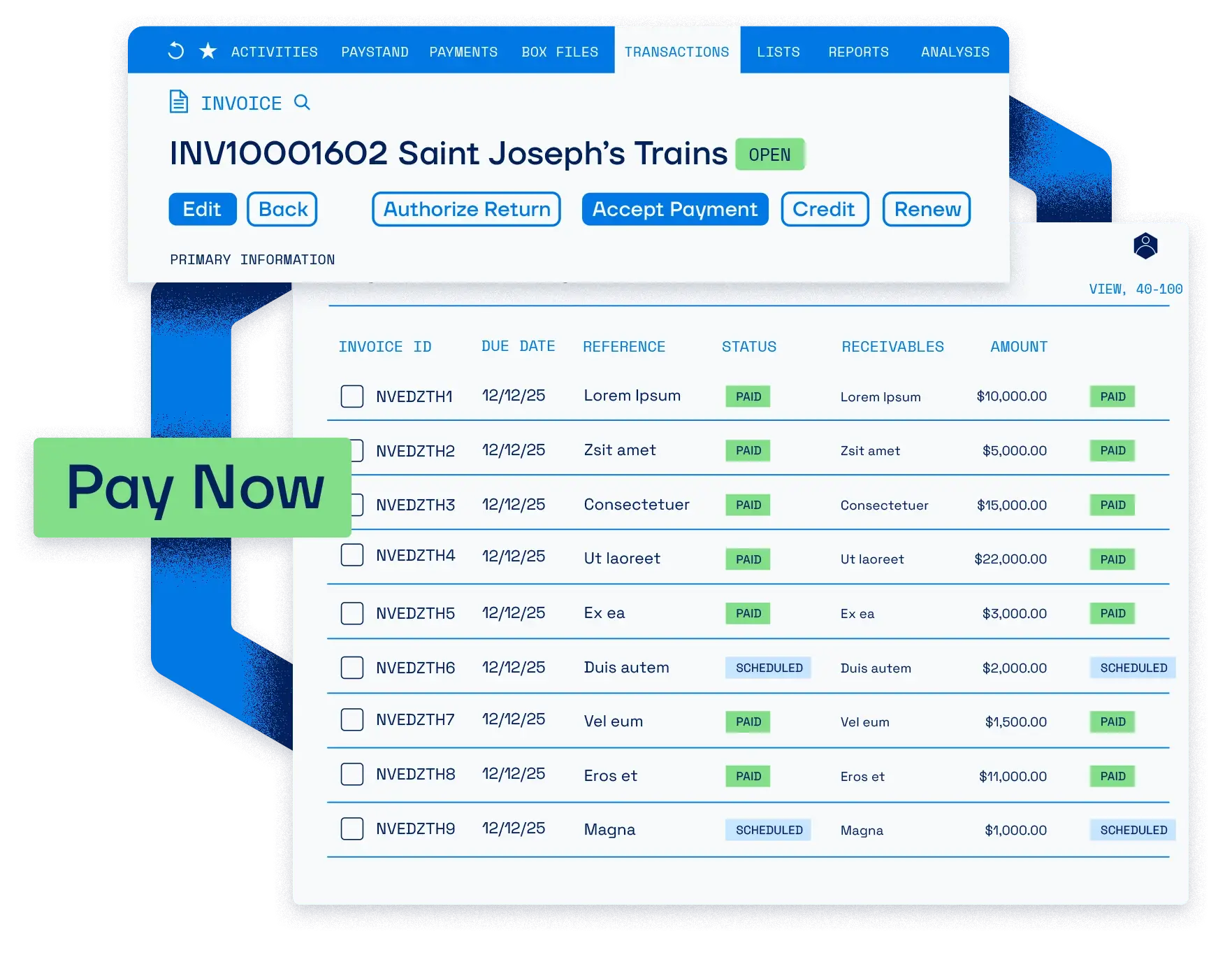1232x955 pixels.
Task: Click the Back button
Action: coord(282,209)
